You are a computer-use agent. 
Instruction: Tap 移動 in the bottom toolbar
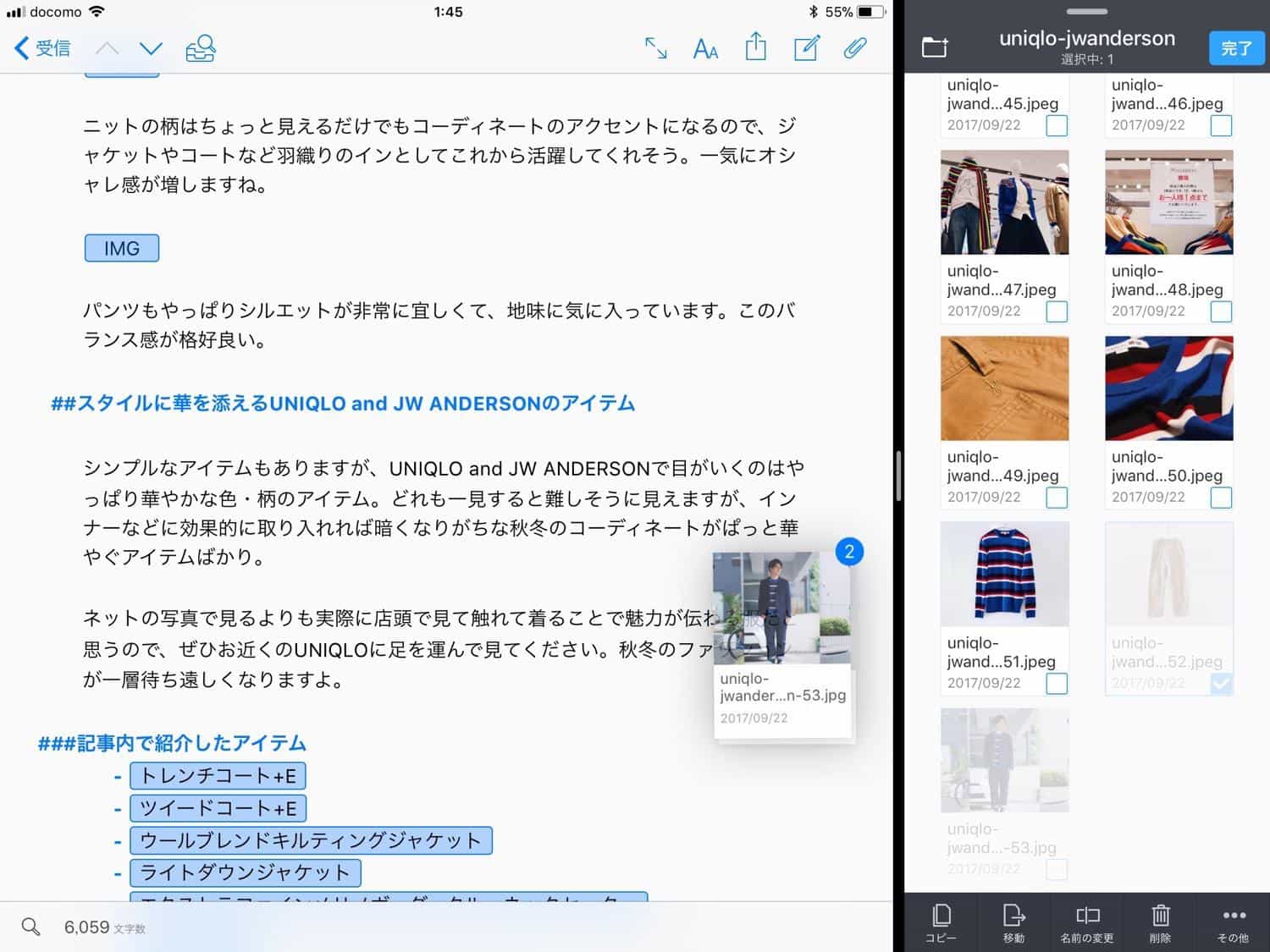[x=1013, y=923]
